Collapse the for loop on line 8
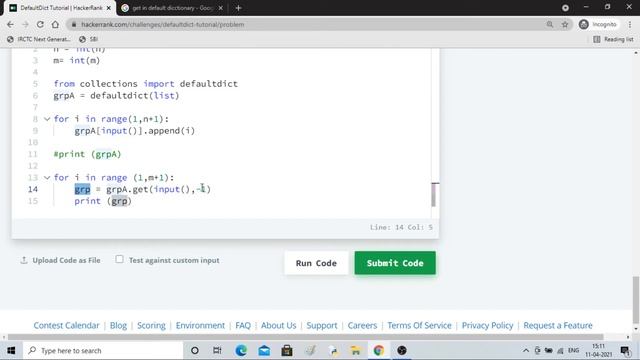Viewport: 640px width, 360px height. pyautogui.click(x=47, y=119)
